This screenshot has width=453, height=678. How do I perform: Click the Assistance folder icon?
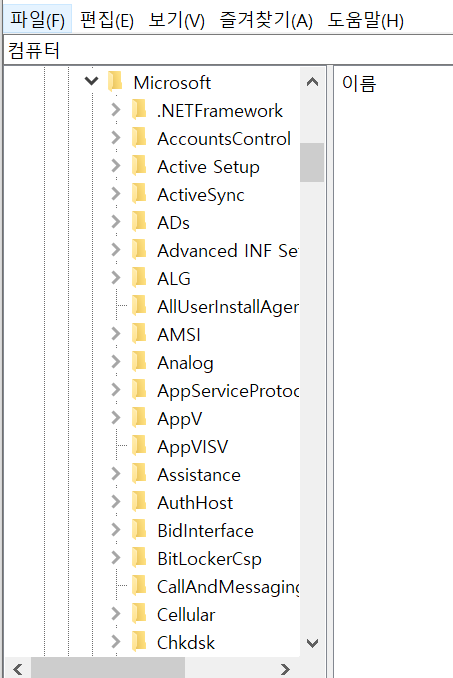tap(139, 473)
